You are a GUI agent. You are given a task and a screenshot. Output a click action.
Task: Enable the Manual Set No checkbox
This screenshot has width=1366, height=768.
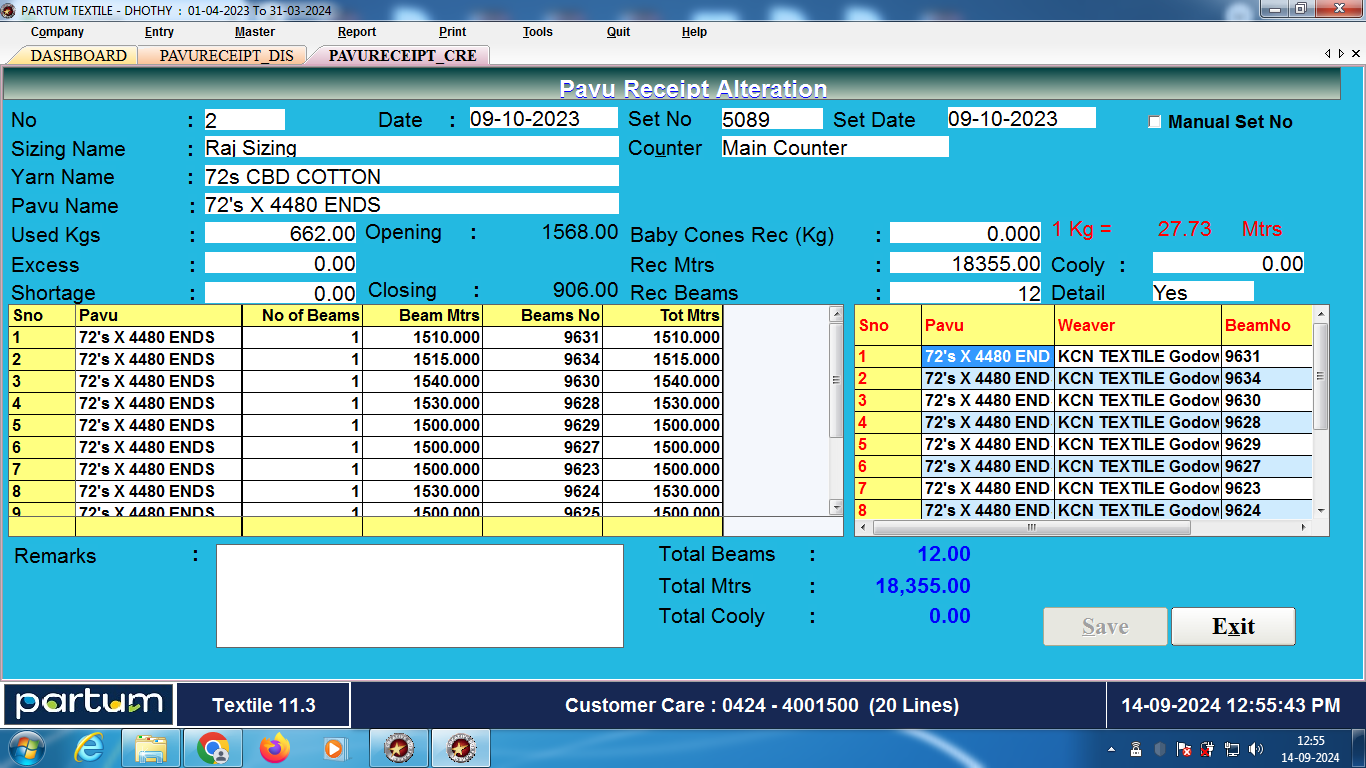point(1155,121)
